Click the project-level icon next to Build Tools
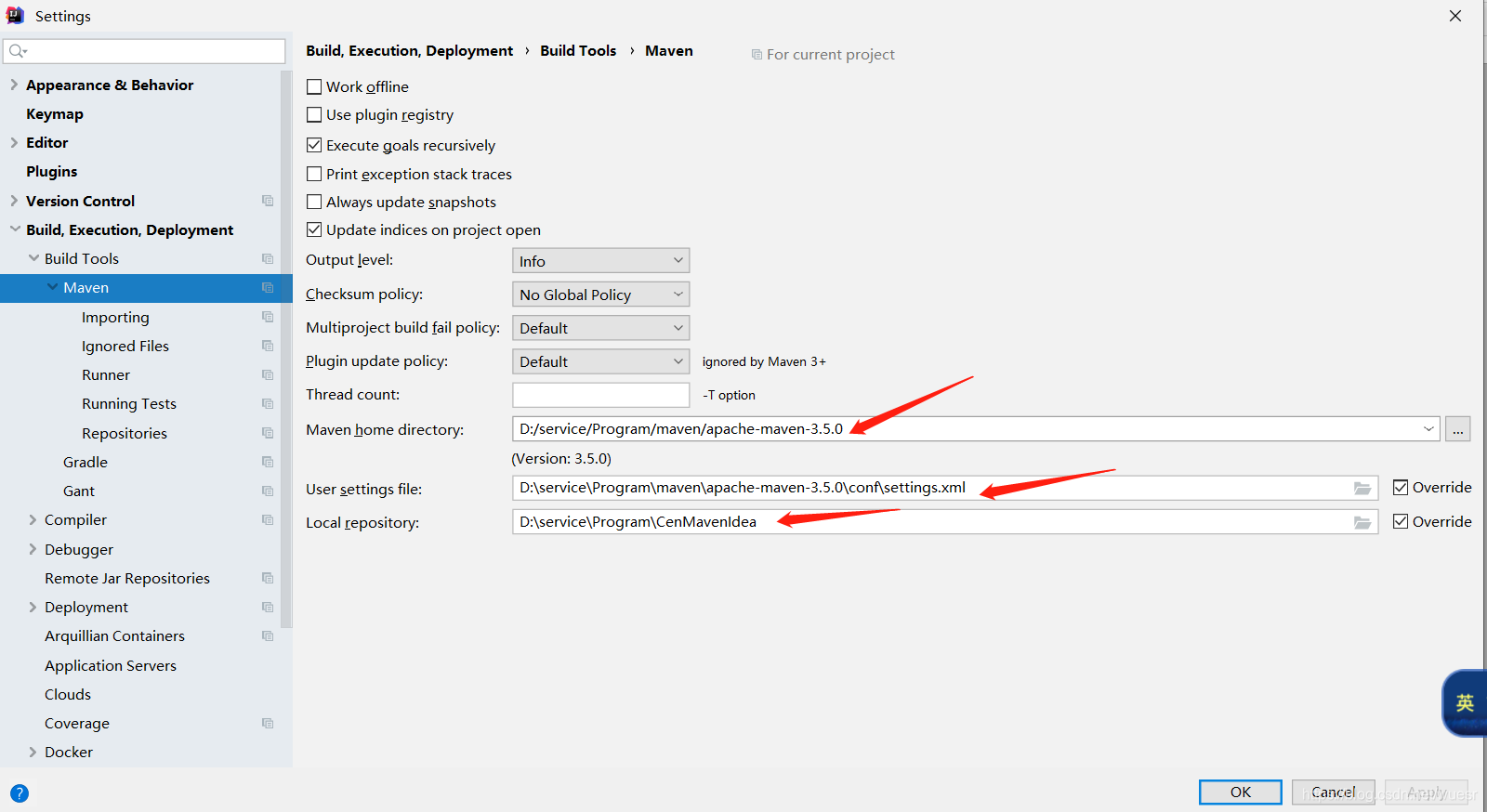 (268, 258)
